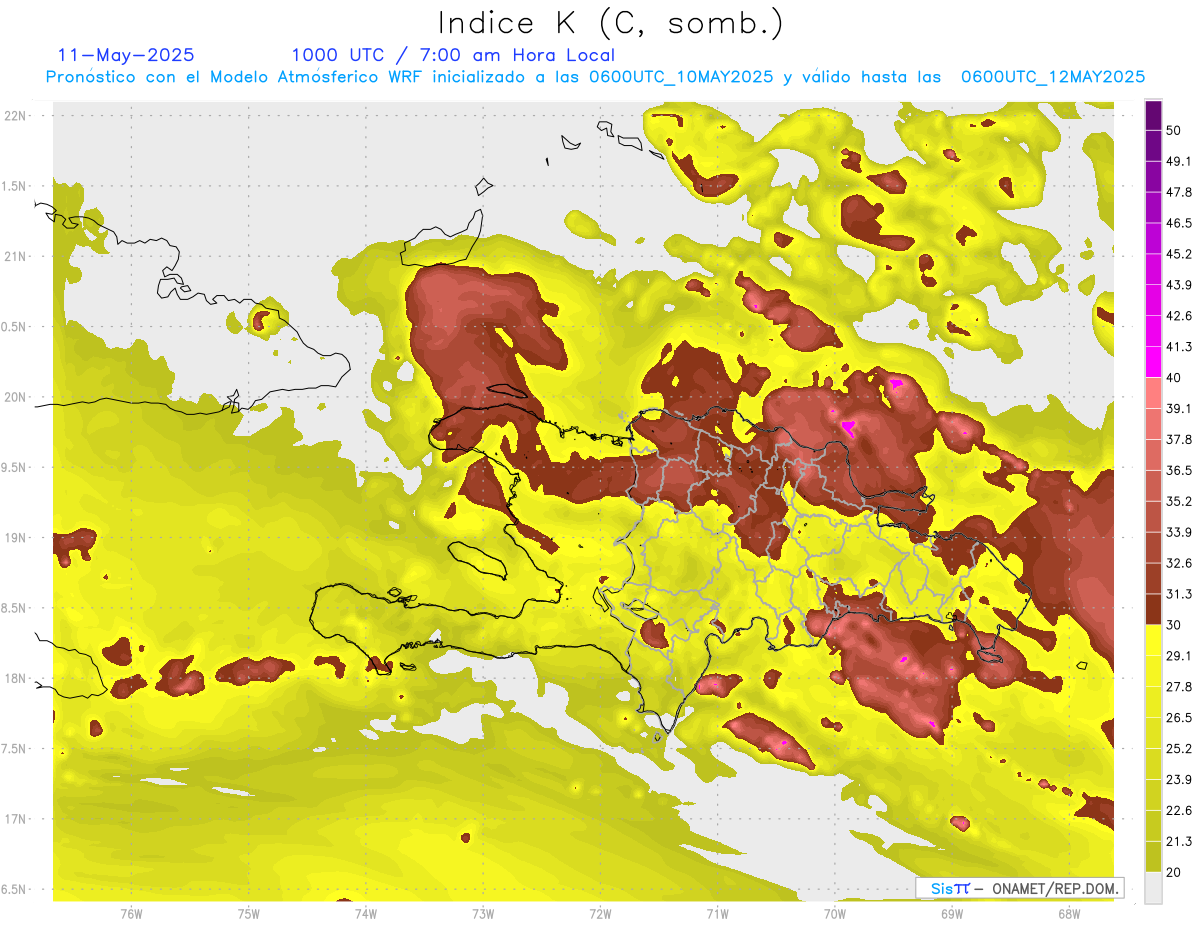Click longitude label '71W'
Viewport: 1200px width, 927px height.
point(717,914)
